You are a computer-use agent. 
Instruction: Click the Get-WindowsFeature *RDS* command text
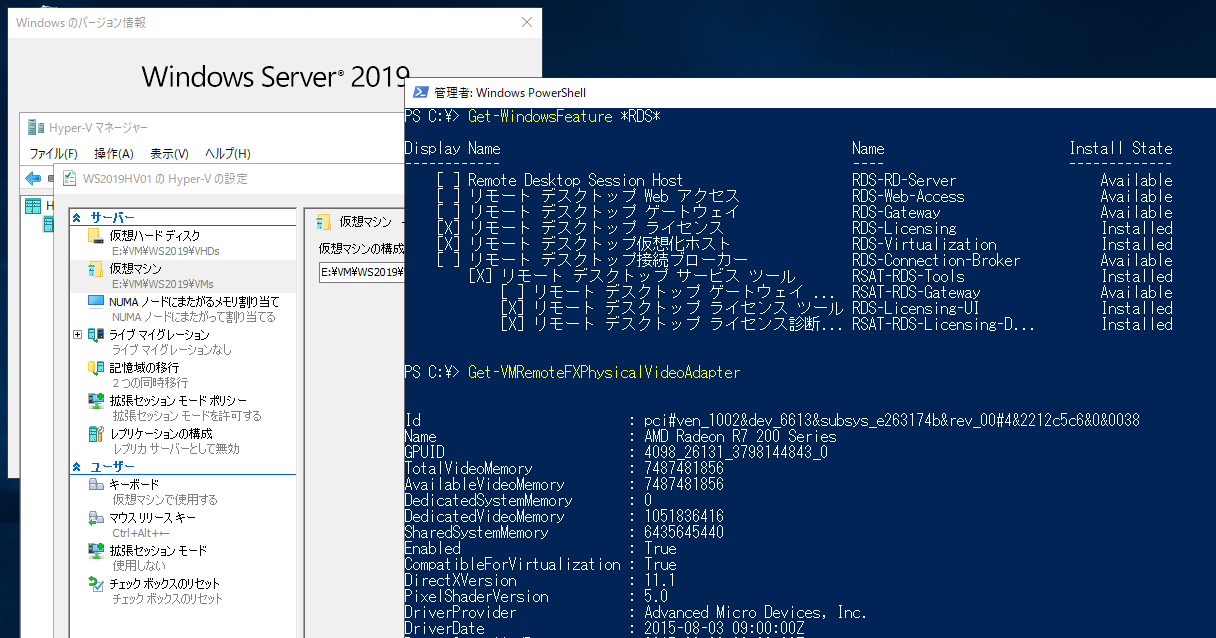[565, 117]
